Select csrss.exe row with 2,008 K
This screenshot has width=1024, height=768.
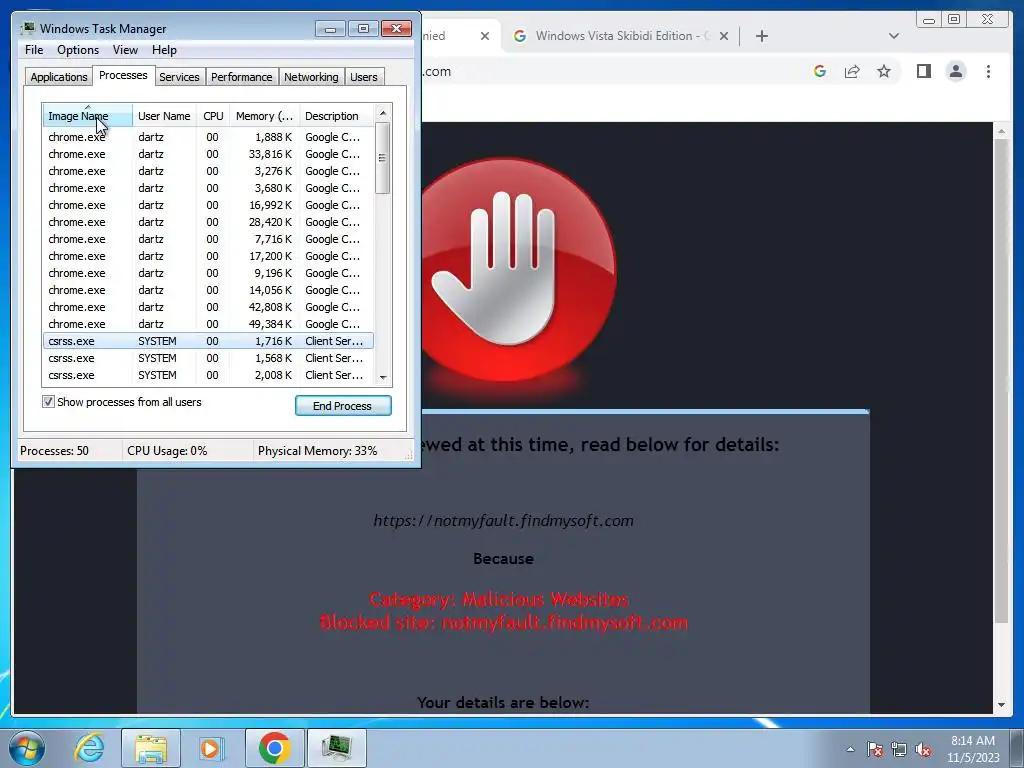[208, 375]
